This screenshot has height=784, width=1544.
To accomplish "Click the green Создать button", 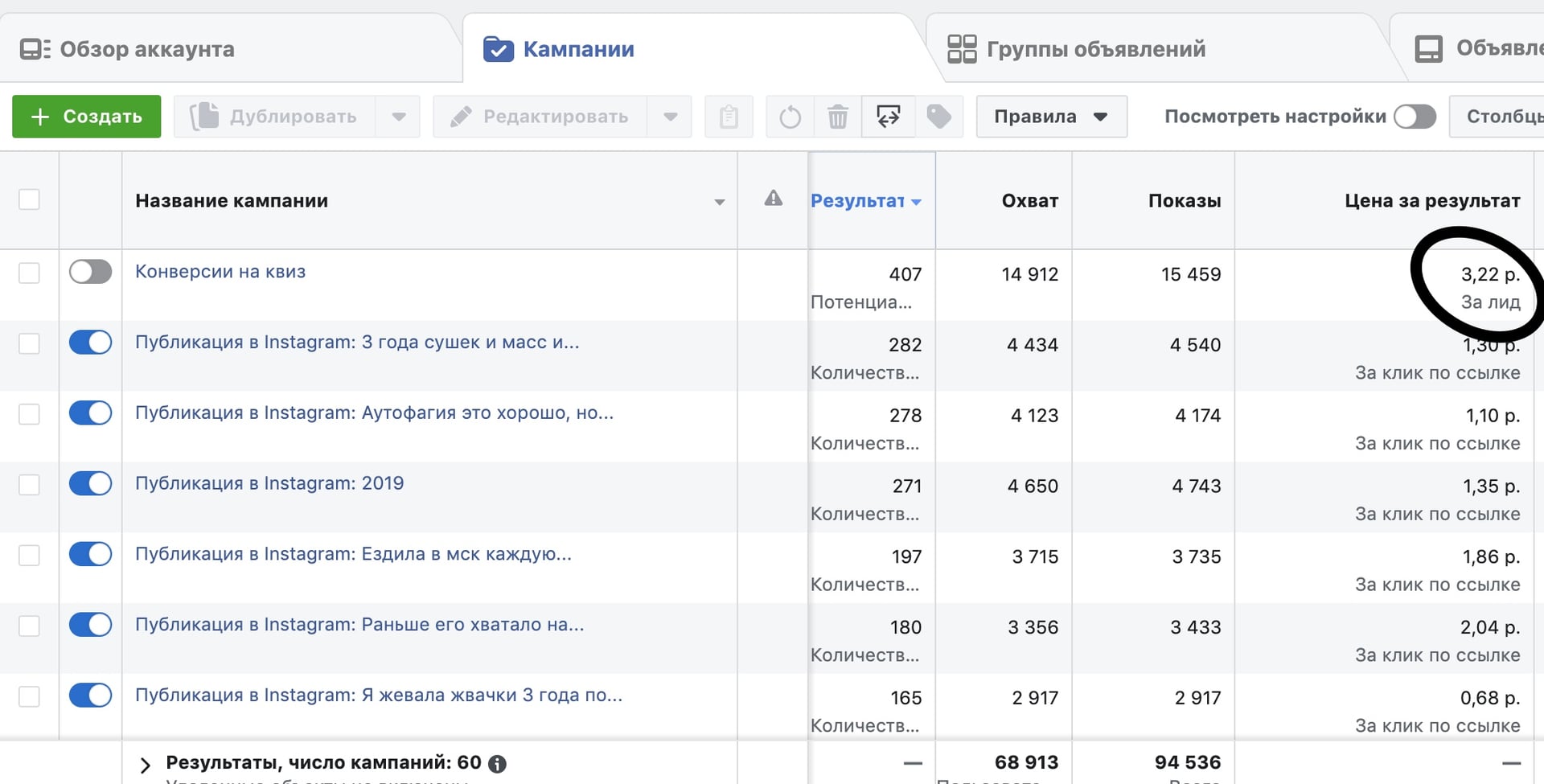I will point(87,117).
